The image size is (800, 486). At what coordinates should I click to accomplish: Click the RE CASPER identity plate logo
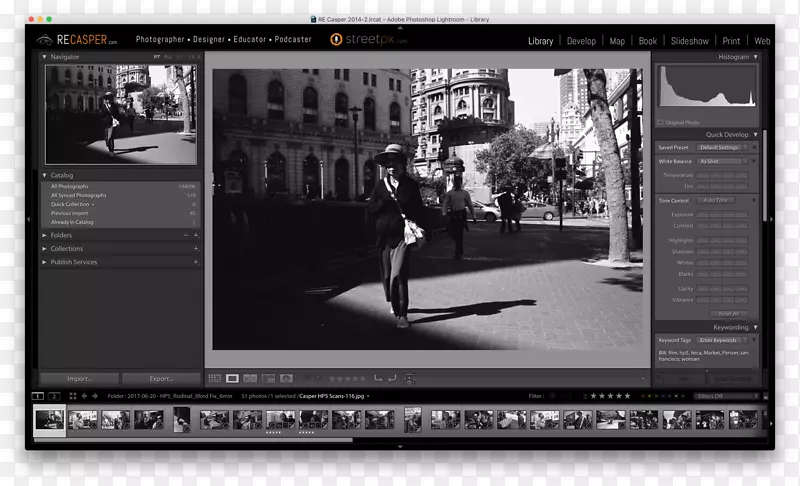(x=77, y=39)
